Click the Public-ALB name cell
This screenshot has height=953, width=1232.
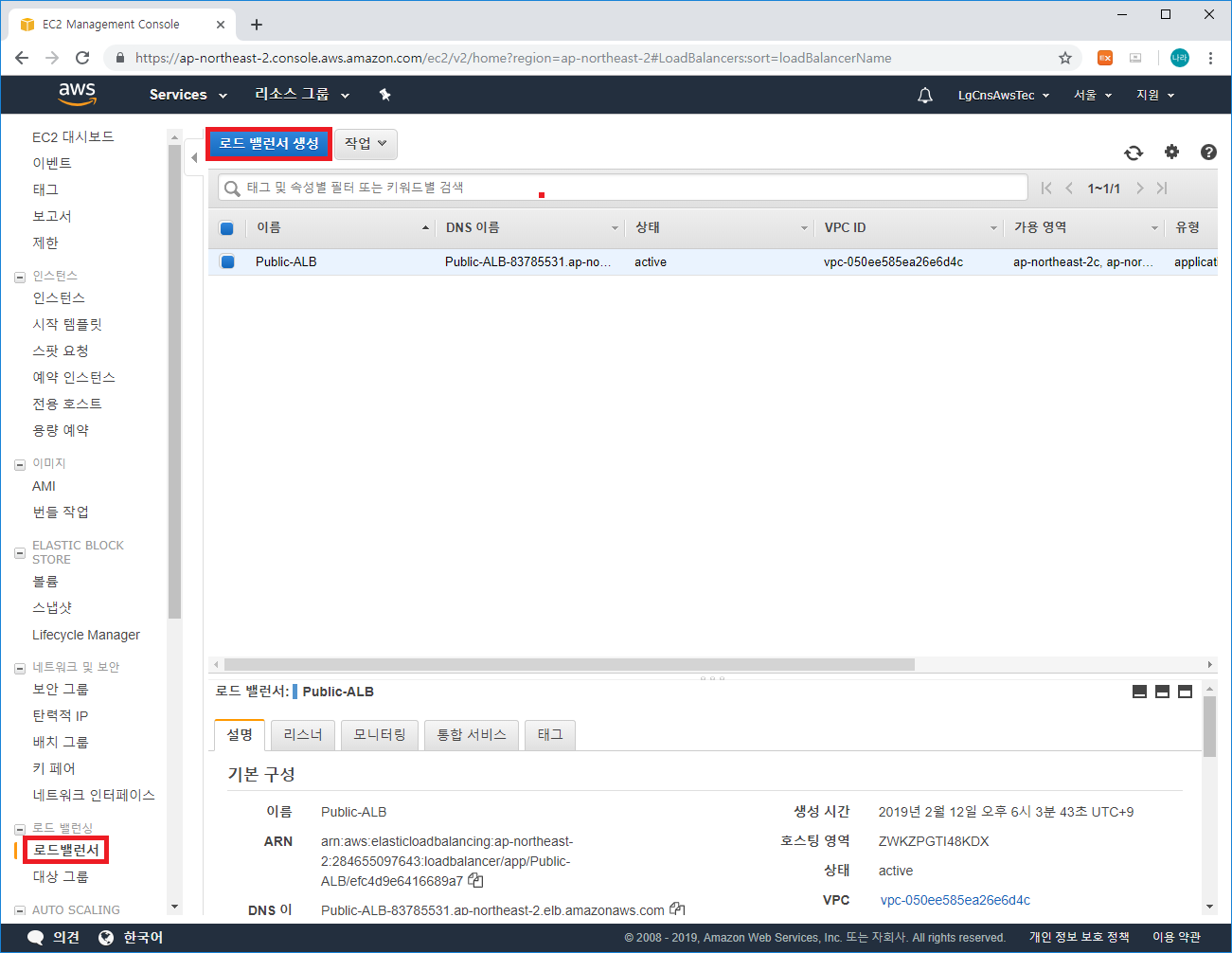286,261
